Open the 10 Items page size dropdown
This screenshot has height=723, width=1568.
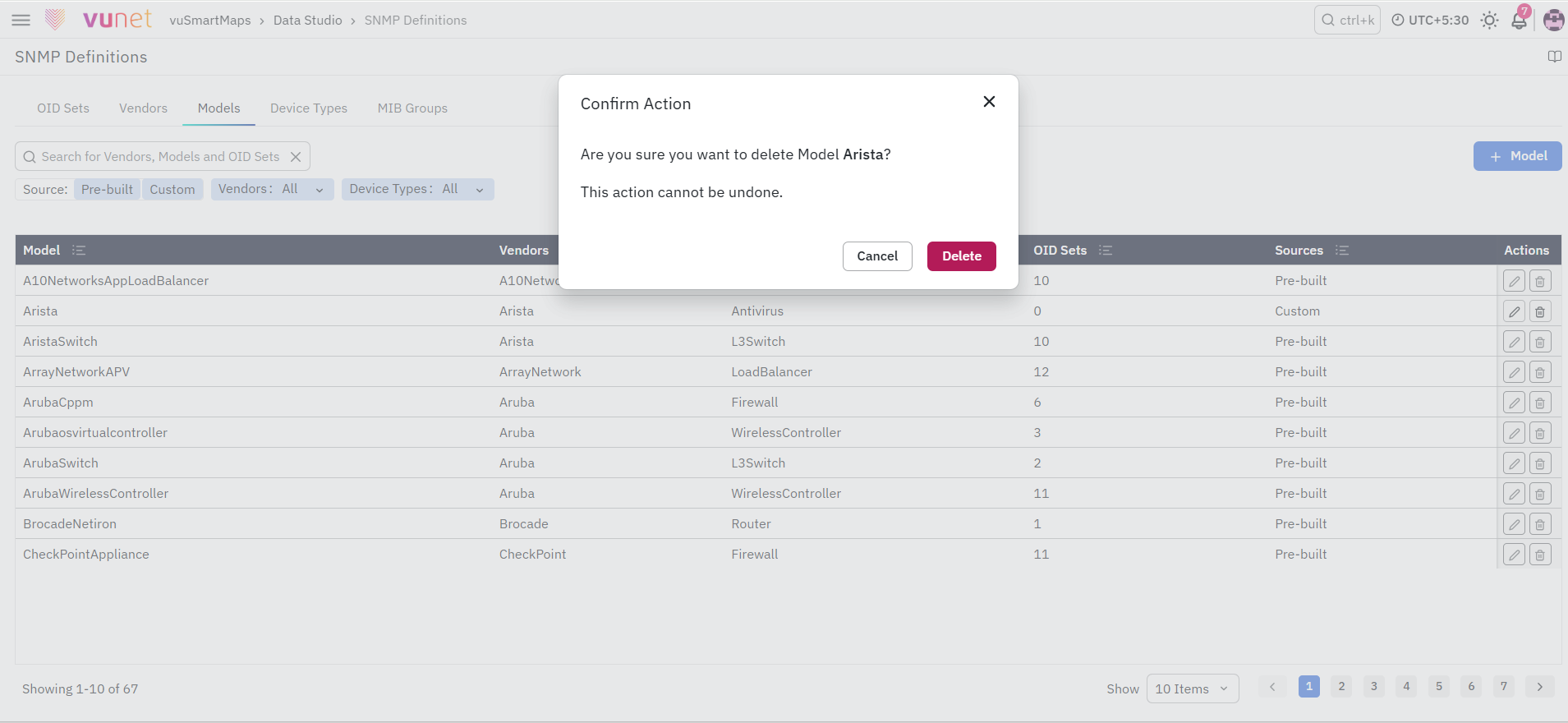coord(1192,688)
